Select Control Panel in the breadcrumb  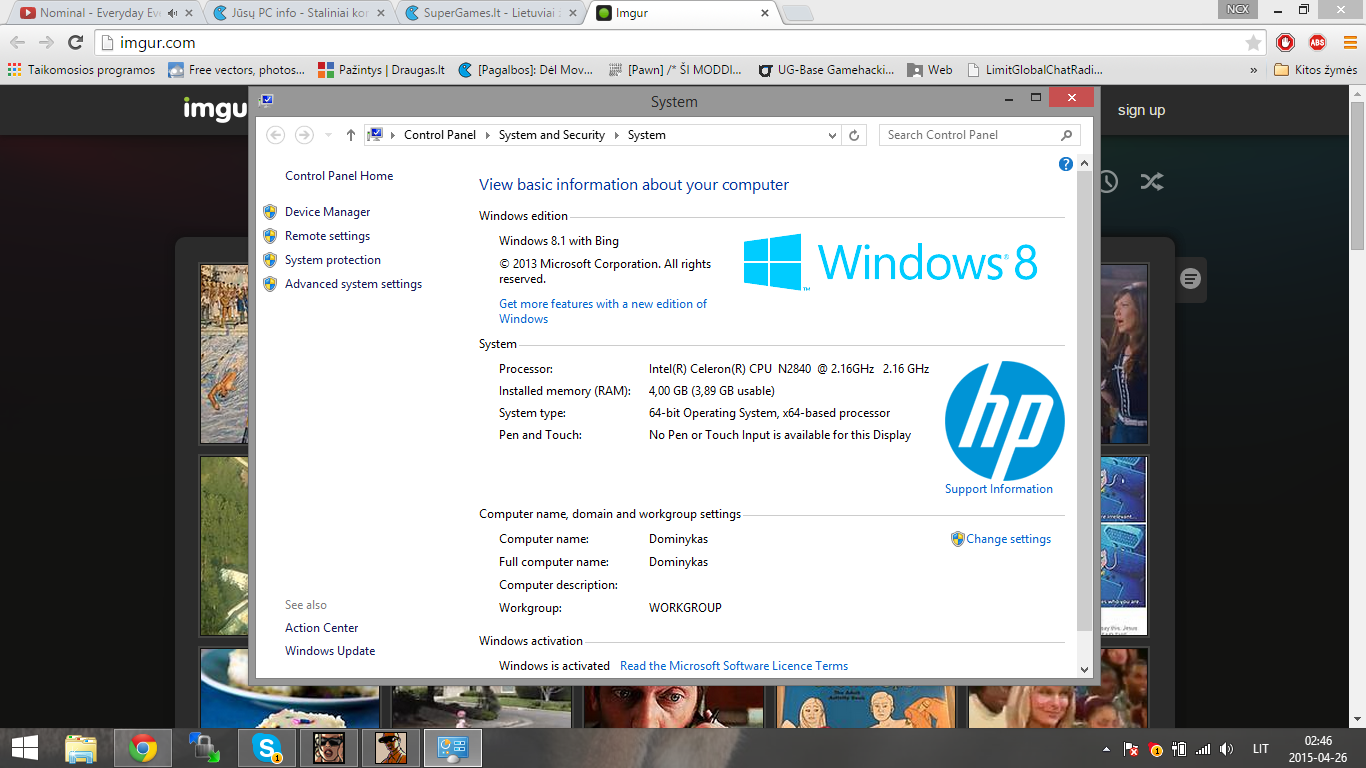440,135
